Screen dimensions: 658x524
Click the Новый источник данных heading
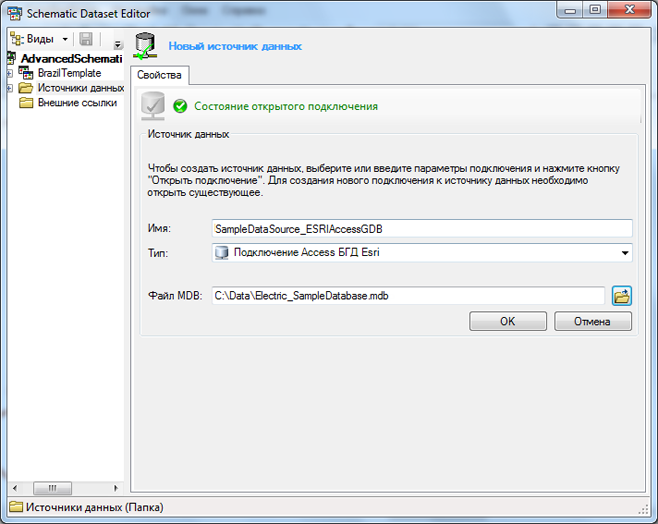(x=235, y=46)
